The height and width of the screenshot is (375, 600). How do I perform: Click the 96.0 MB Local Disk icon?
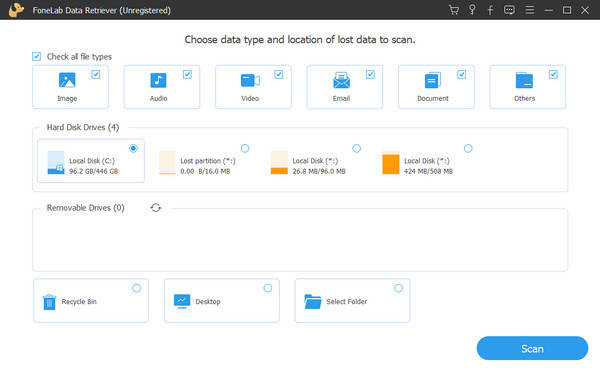tap(279, 163)
